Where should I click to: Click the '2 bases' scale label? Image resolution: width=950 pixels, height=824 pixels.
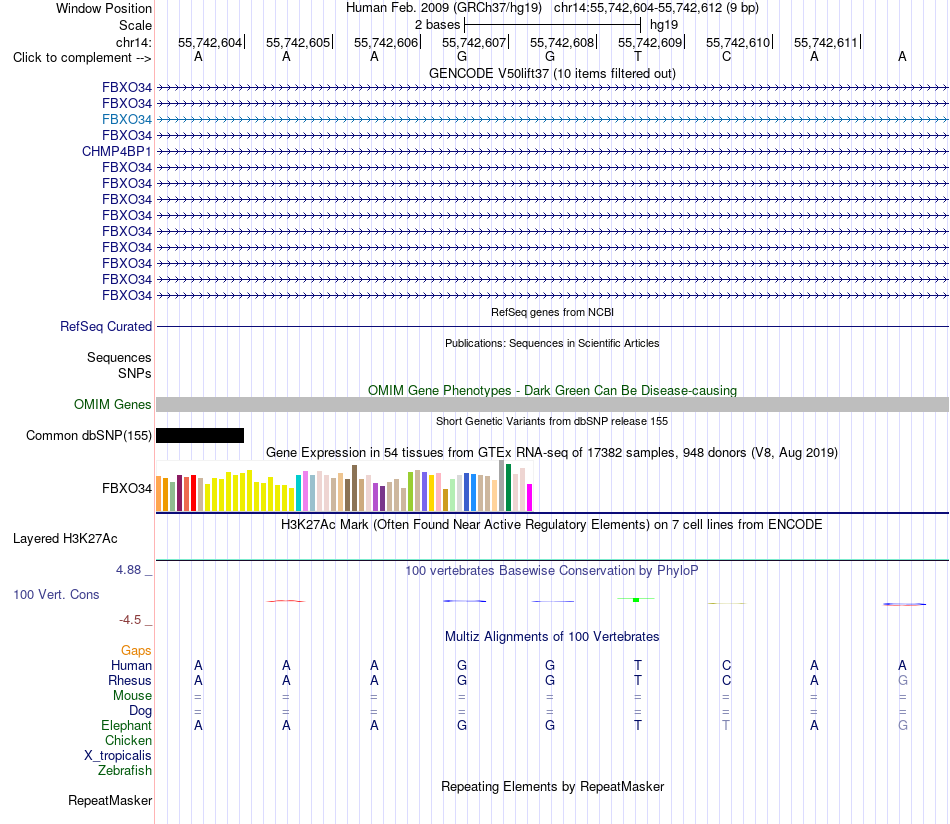pos(437,25)
